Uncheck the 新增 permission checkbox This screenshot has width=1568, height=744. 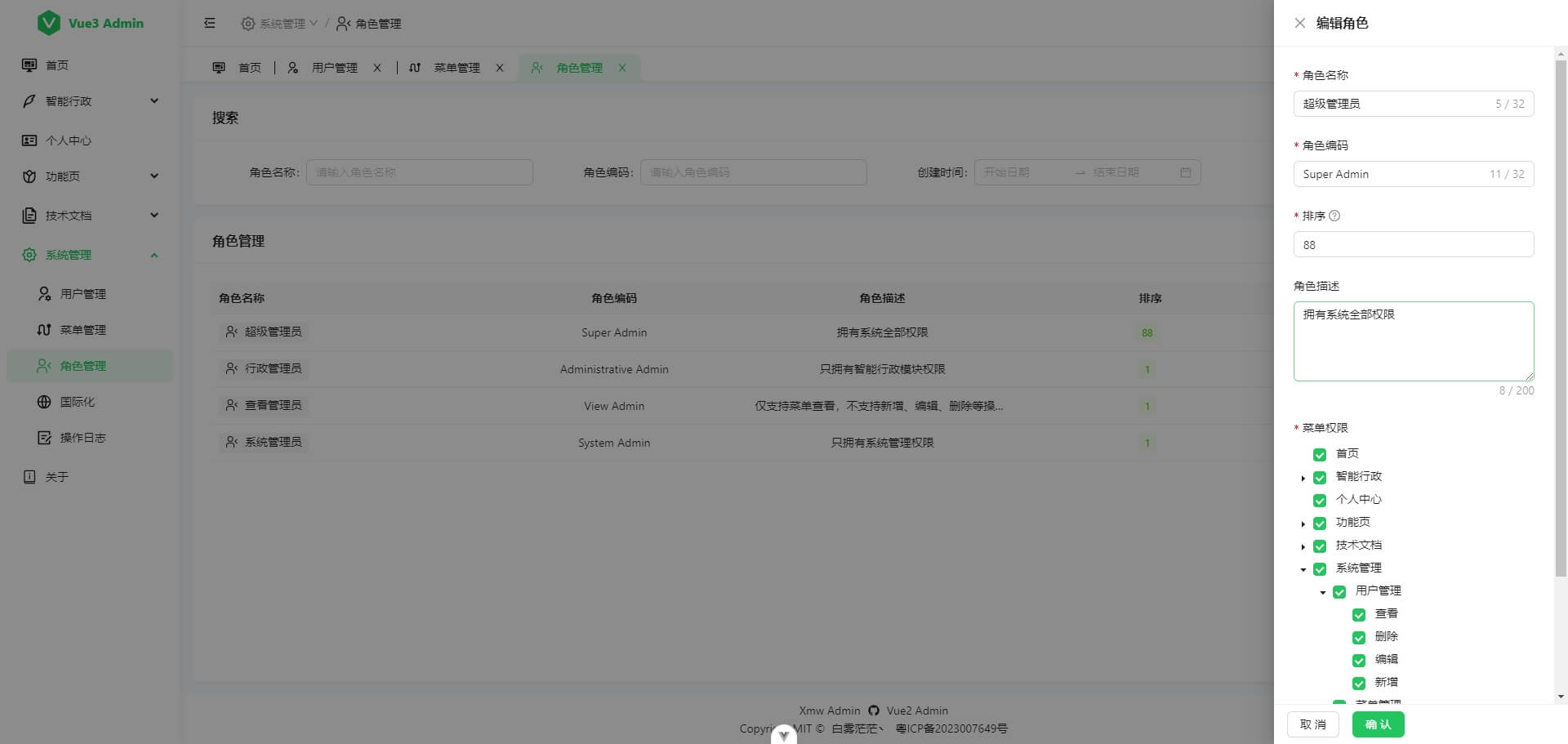[x=1359, y=683]
